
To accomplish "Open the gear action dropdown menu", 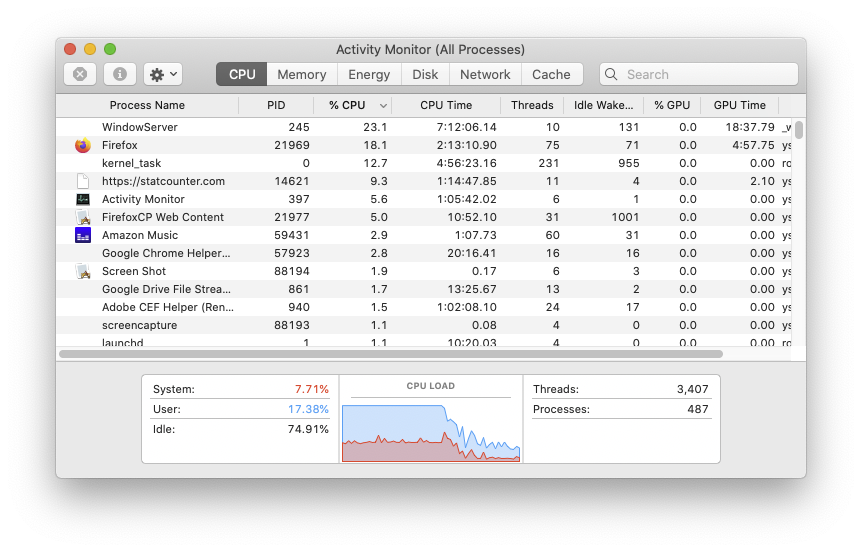I will coord(163,74).
